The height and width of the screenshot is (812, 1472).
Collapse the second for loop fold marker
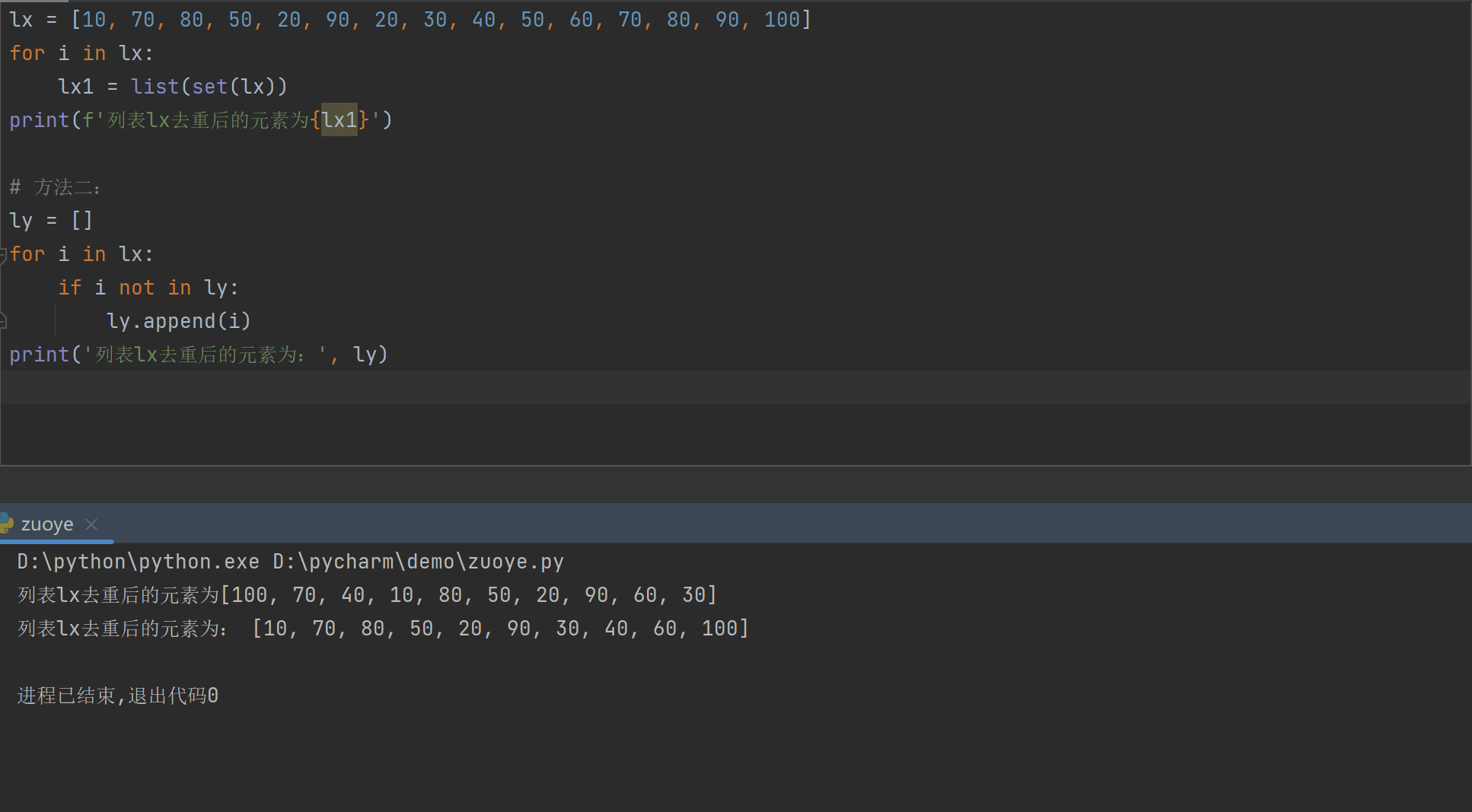coord(3,254)
